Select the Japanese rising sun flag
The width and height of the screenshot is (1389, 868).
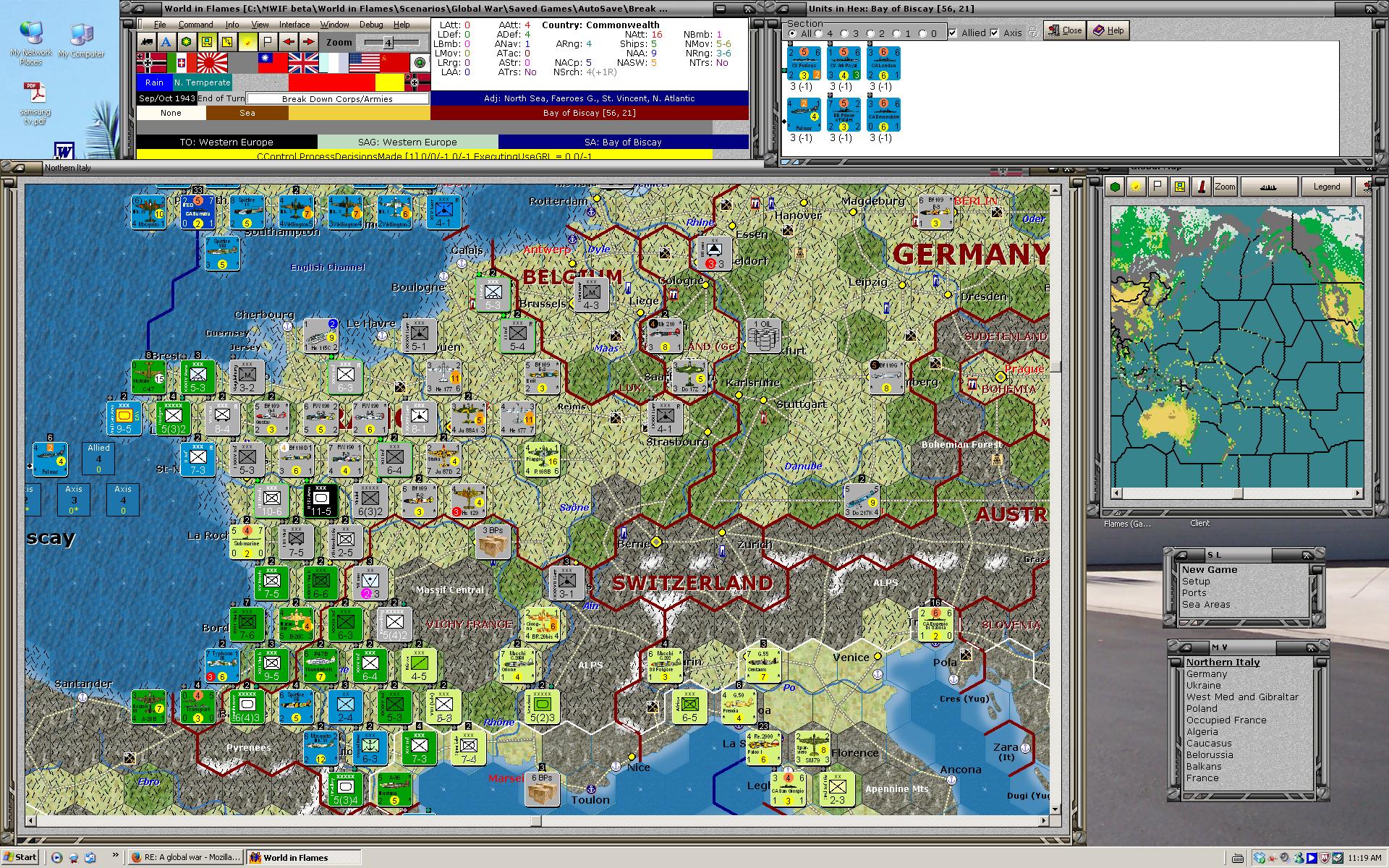pyautogui.click(x=212, y=64)
